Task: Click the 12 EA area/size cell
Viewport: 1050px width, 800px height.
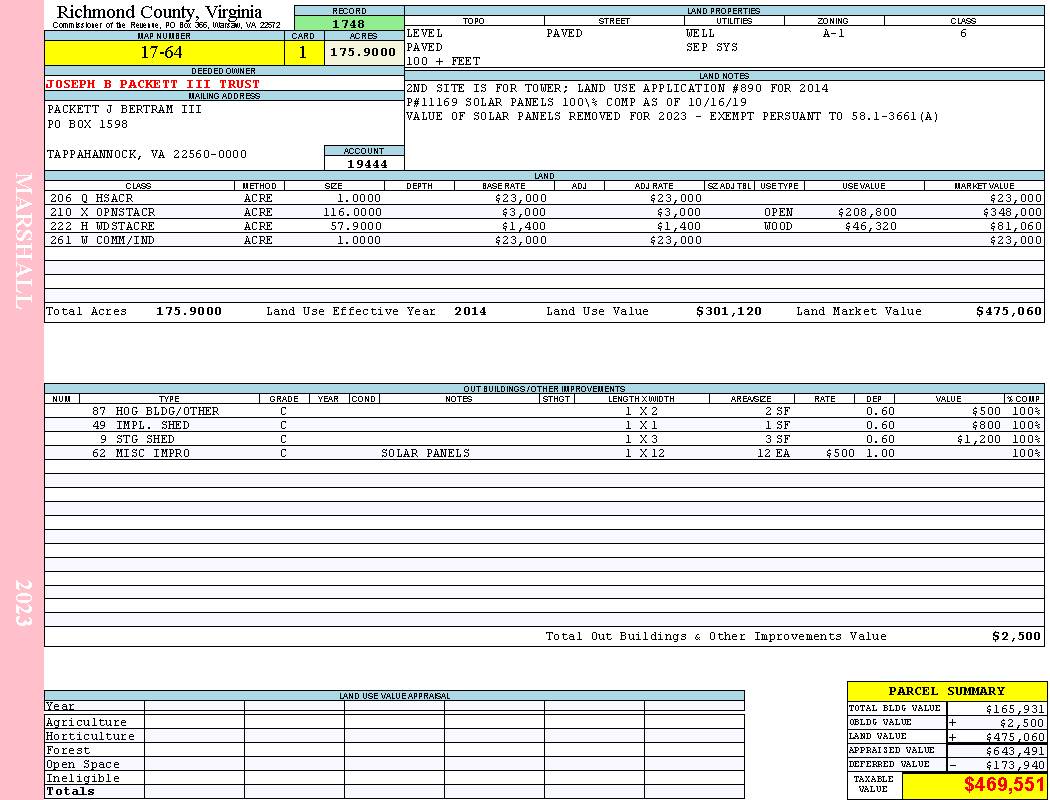Action: coord(773,453)
